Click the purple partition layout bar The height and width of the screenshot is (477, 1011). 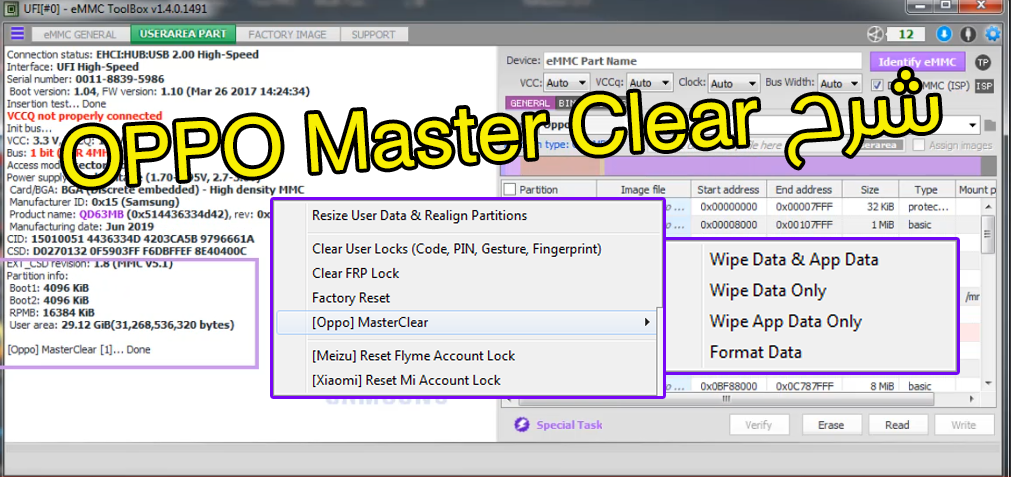pos(792,167)
